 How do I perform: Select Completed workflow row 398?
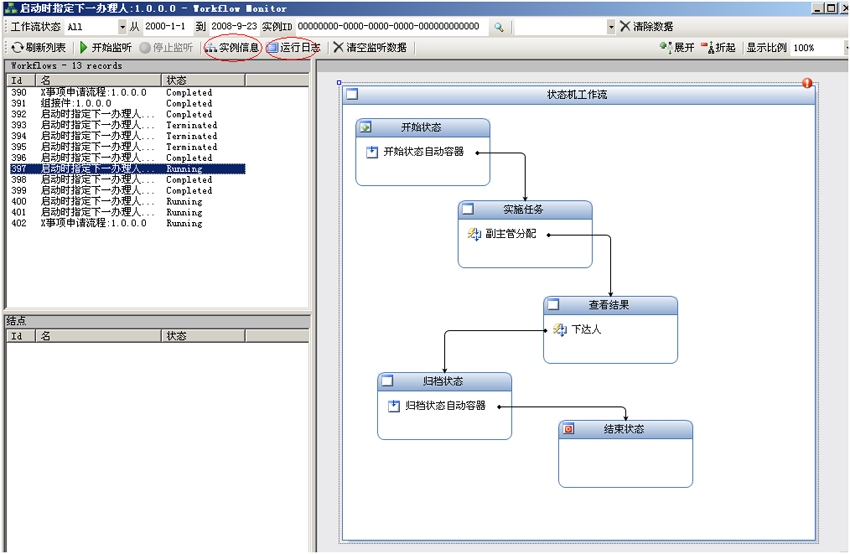pos(127,179)
